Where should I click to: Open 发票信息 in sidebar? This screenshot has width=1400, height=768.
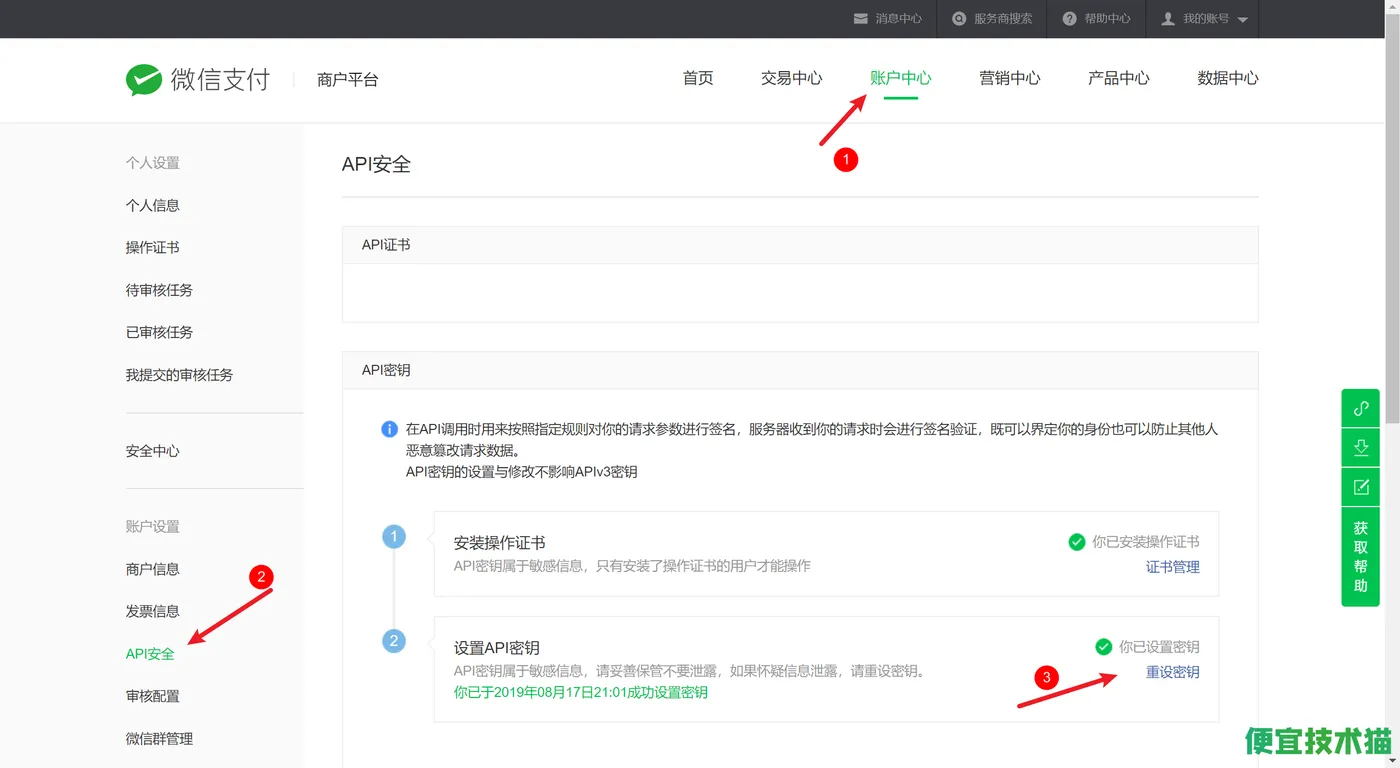tap(153, 611)
